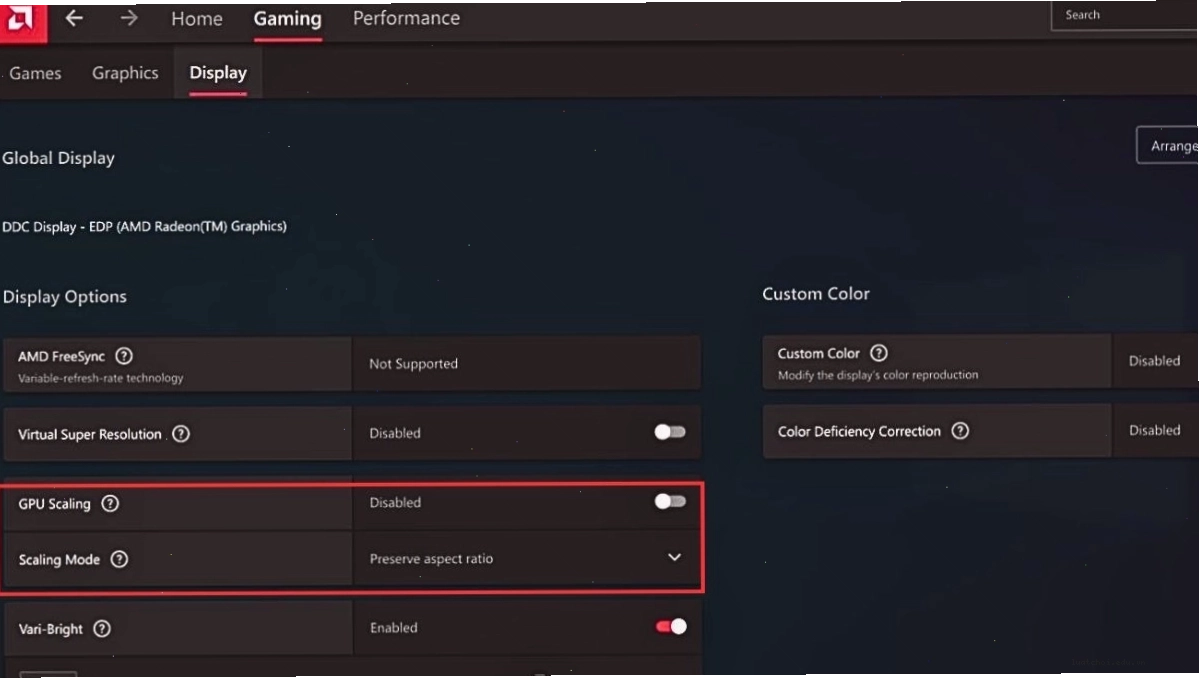Switch to Graphics sub-tab
The width and height of the screenshot is (1199, 679).
tap(125, 73)
